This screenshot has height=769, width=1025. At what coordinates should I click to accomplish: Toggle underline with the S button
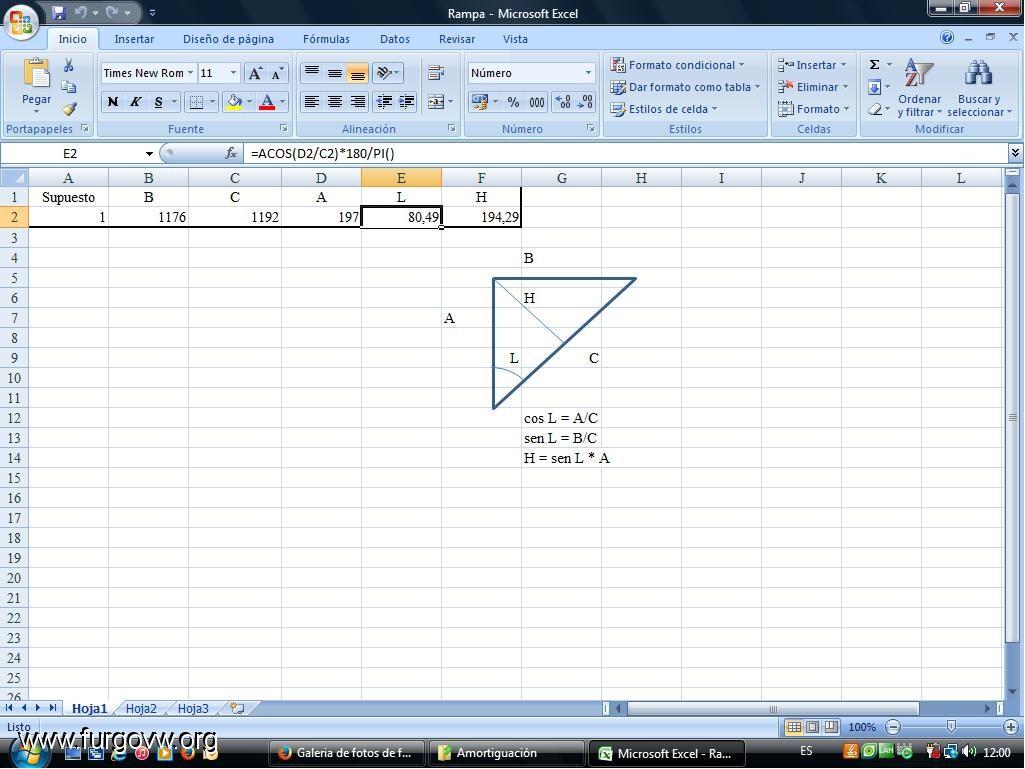tap(158, 102)
